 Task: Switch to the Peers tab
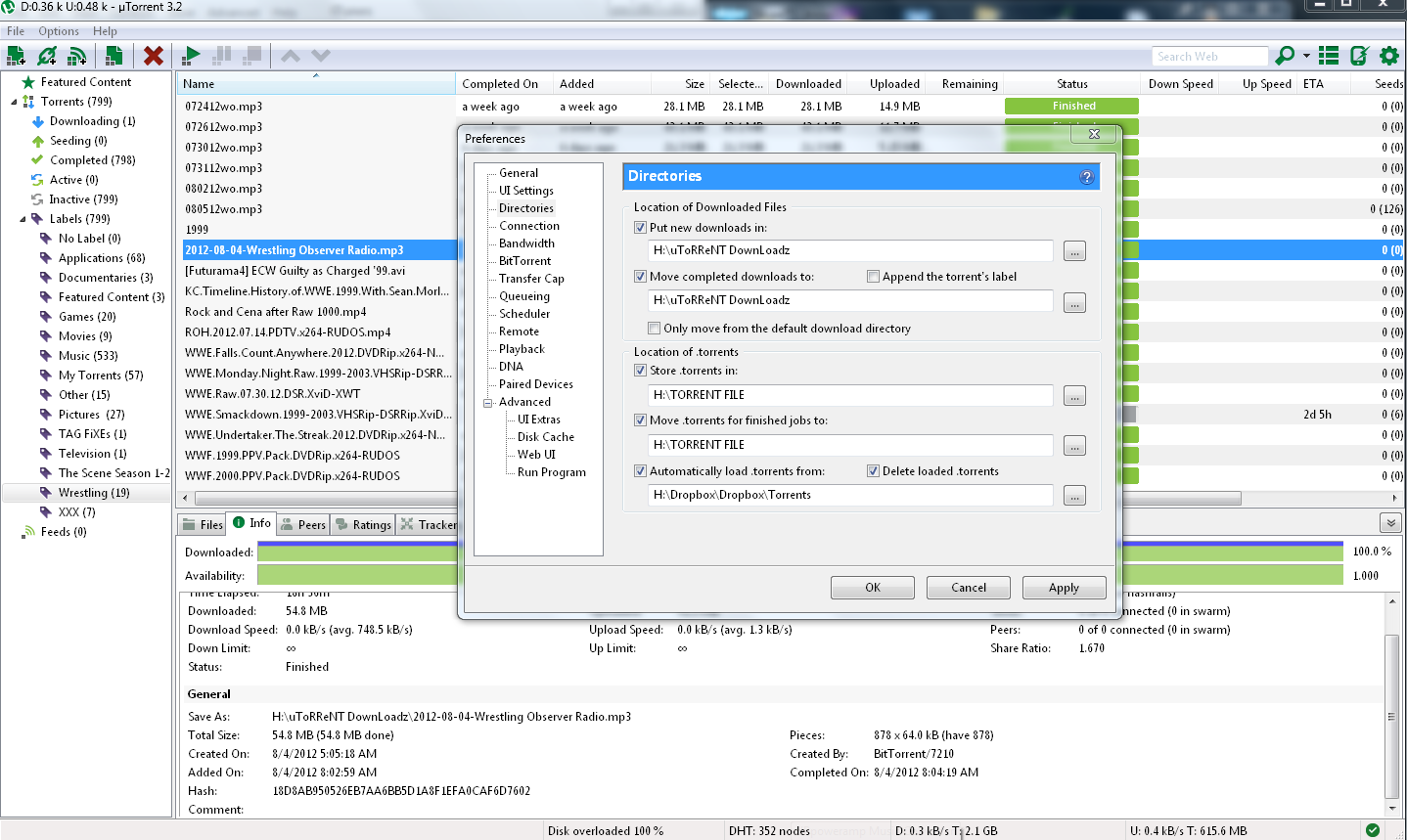(303, 525)
